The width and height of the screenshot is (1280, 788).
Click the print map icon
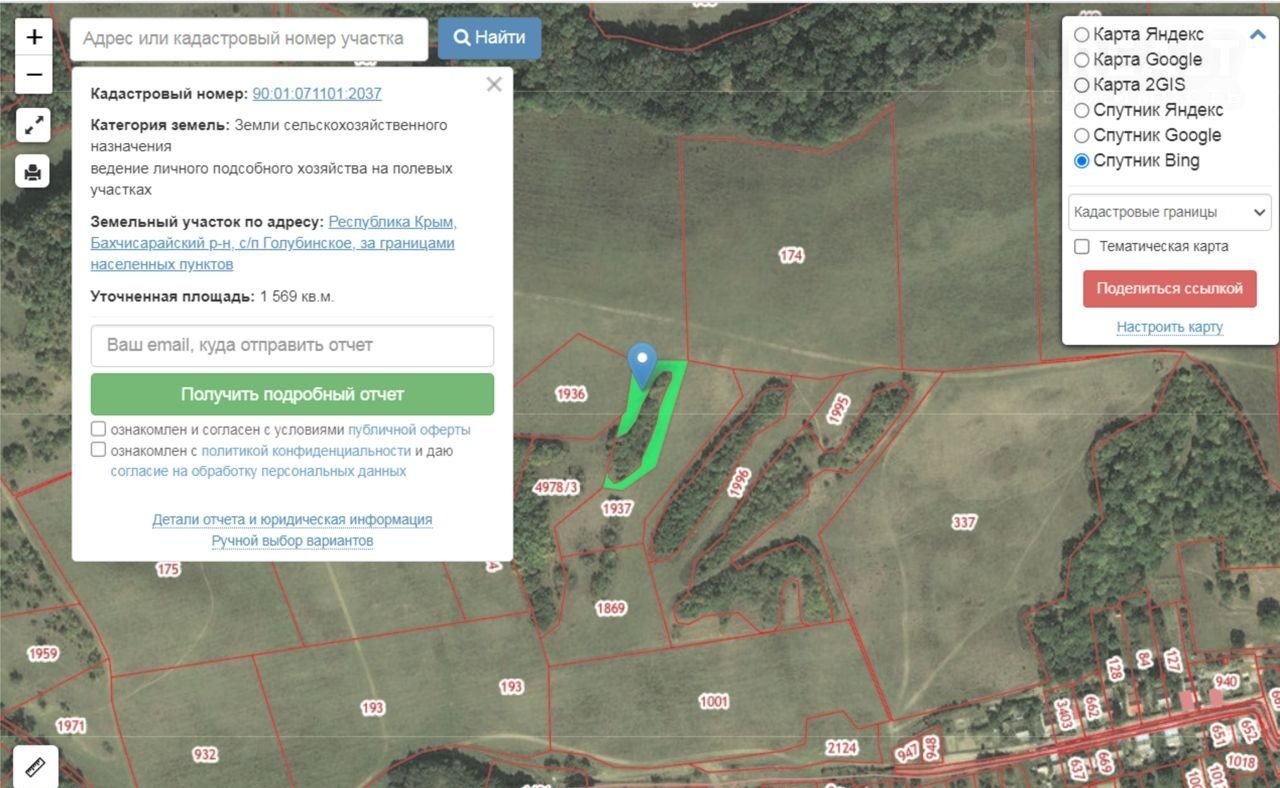(33, 172)
